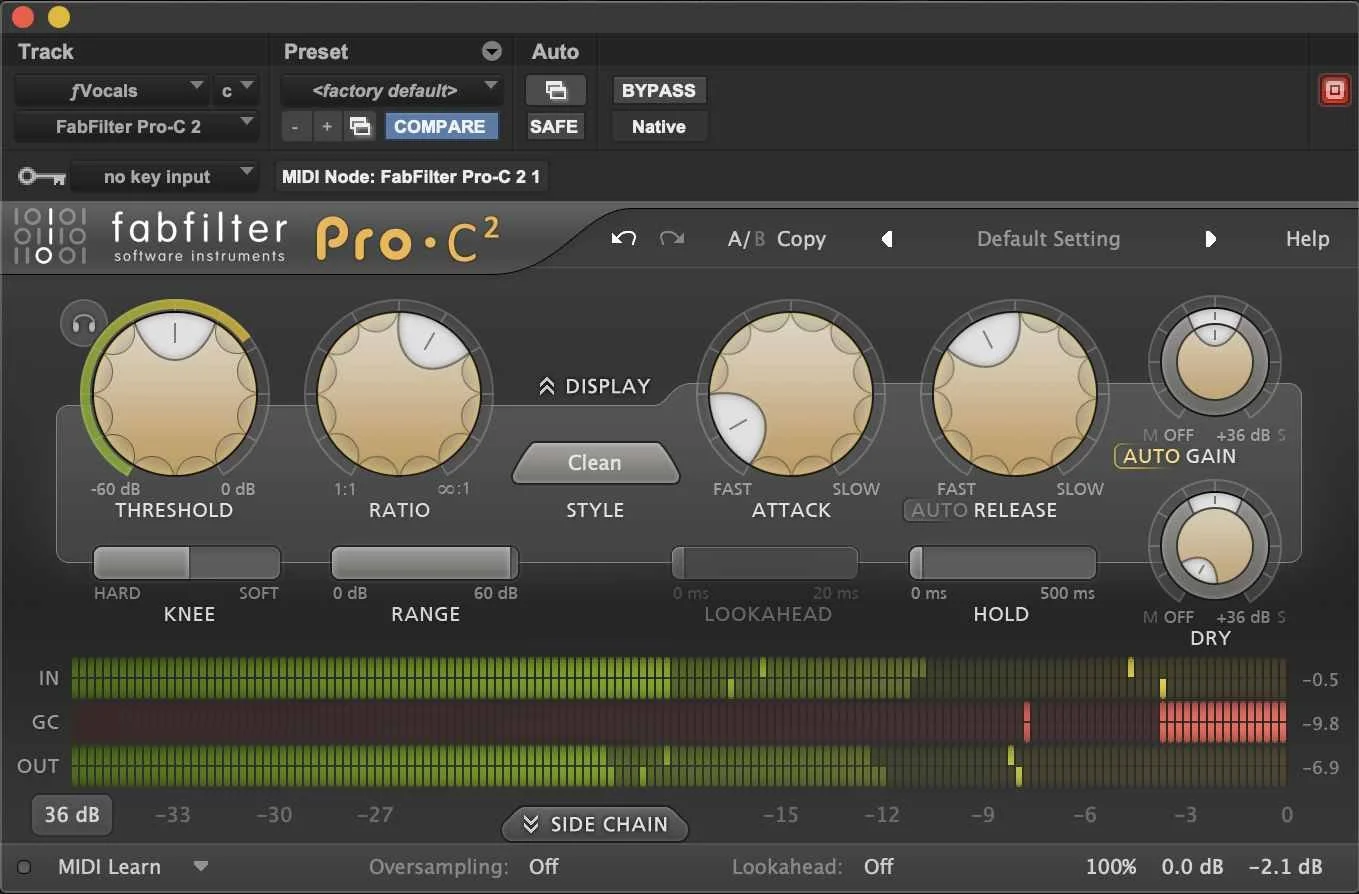Open the factory default preset dropdown
The image size is (1359, 894).
391,90
